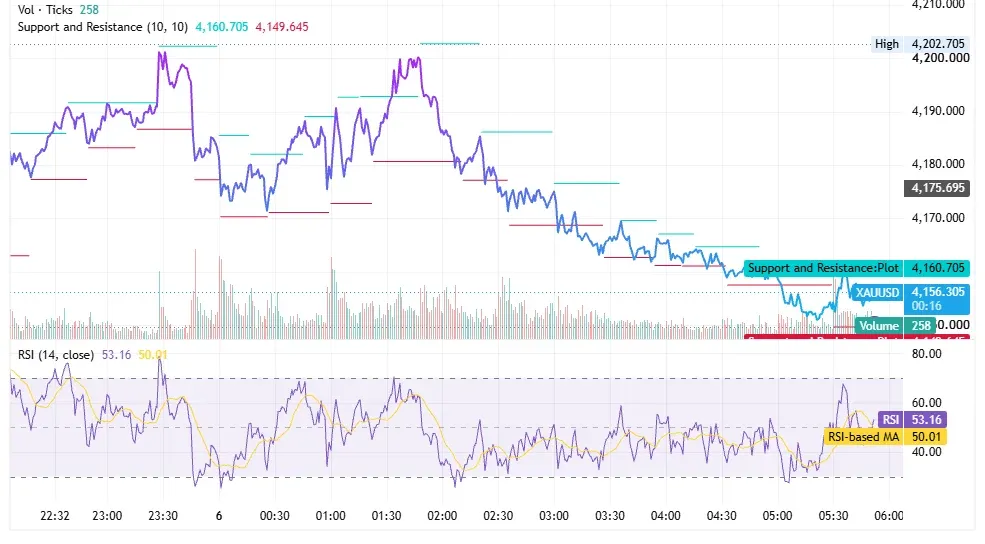This screenshot has width=985, height=544.
Task: Click the teal 4,160.705 value in the indicator legend
Action: [x=222, y=27]
